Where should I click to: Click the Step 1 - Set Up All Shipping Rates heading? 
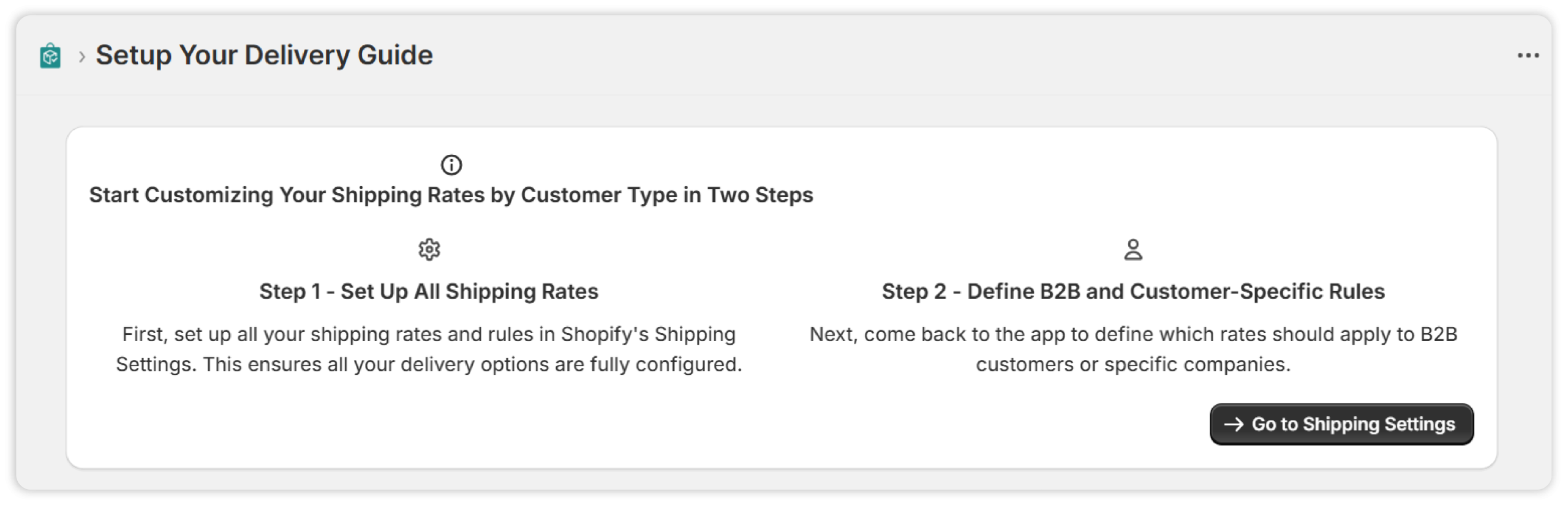click(429, 291)
